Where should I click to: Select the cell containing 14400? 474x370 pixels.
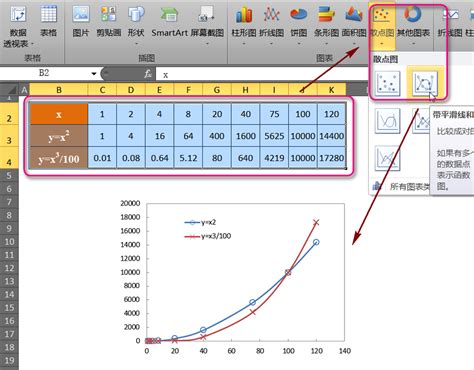click(x=331, y=136)
